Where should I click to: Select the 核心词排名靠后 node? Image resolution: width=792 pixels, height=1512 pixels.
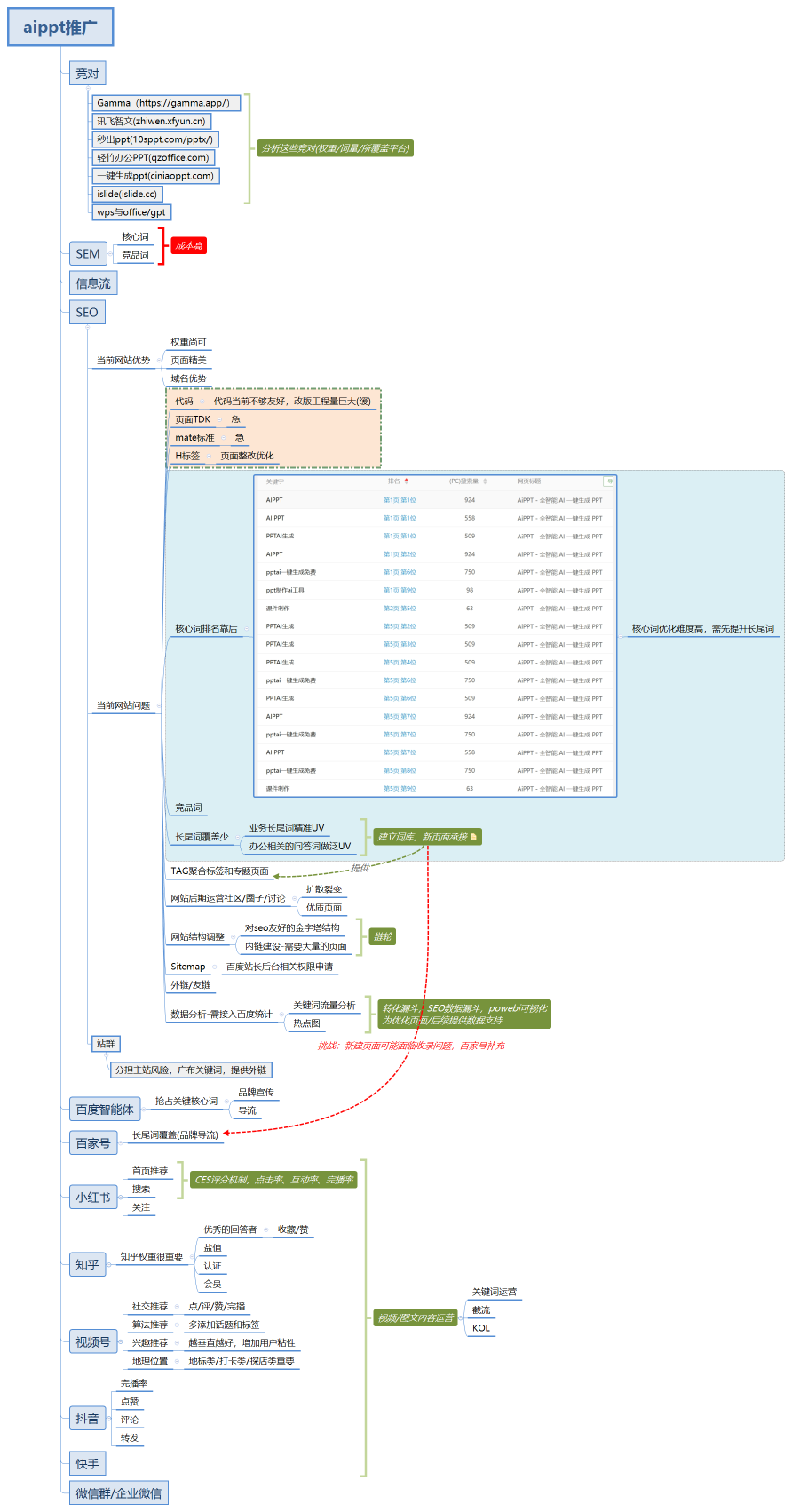click(206, 629)
